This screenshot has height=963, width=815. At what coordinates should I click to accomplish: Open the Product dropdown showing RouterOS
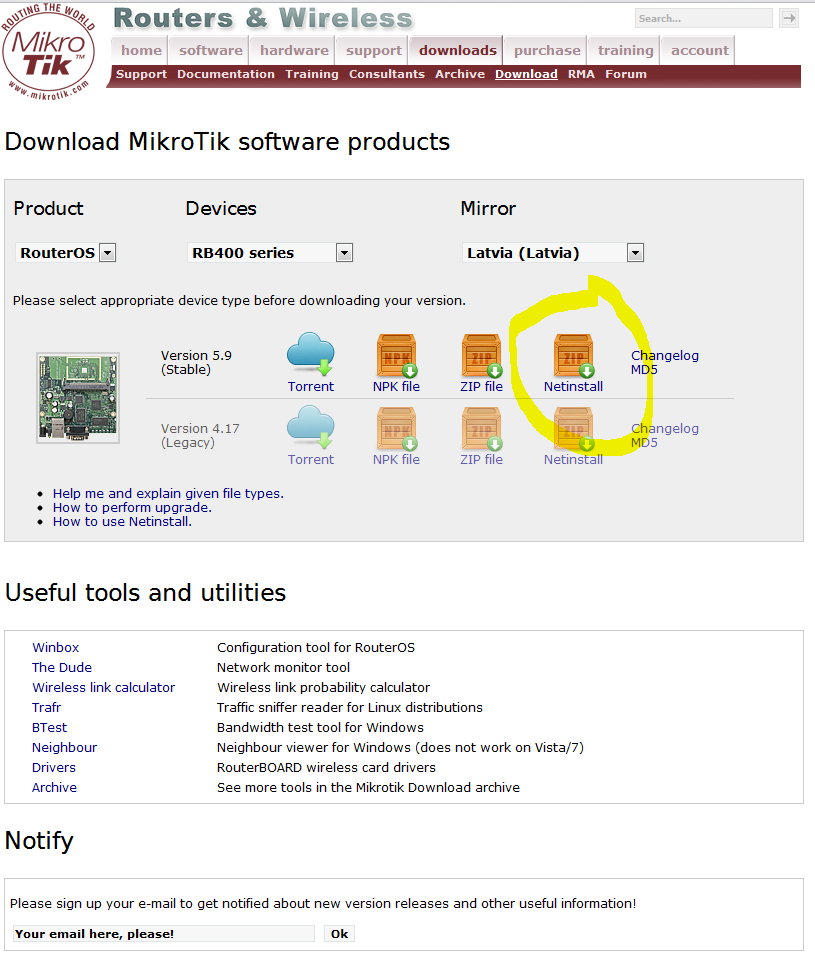(x=66, y=252)
